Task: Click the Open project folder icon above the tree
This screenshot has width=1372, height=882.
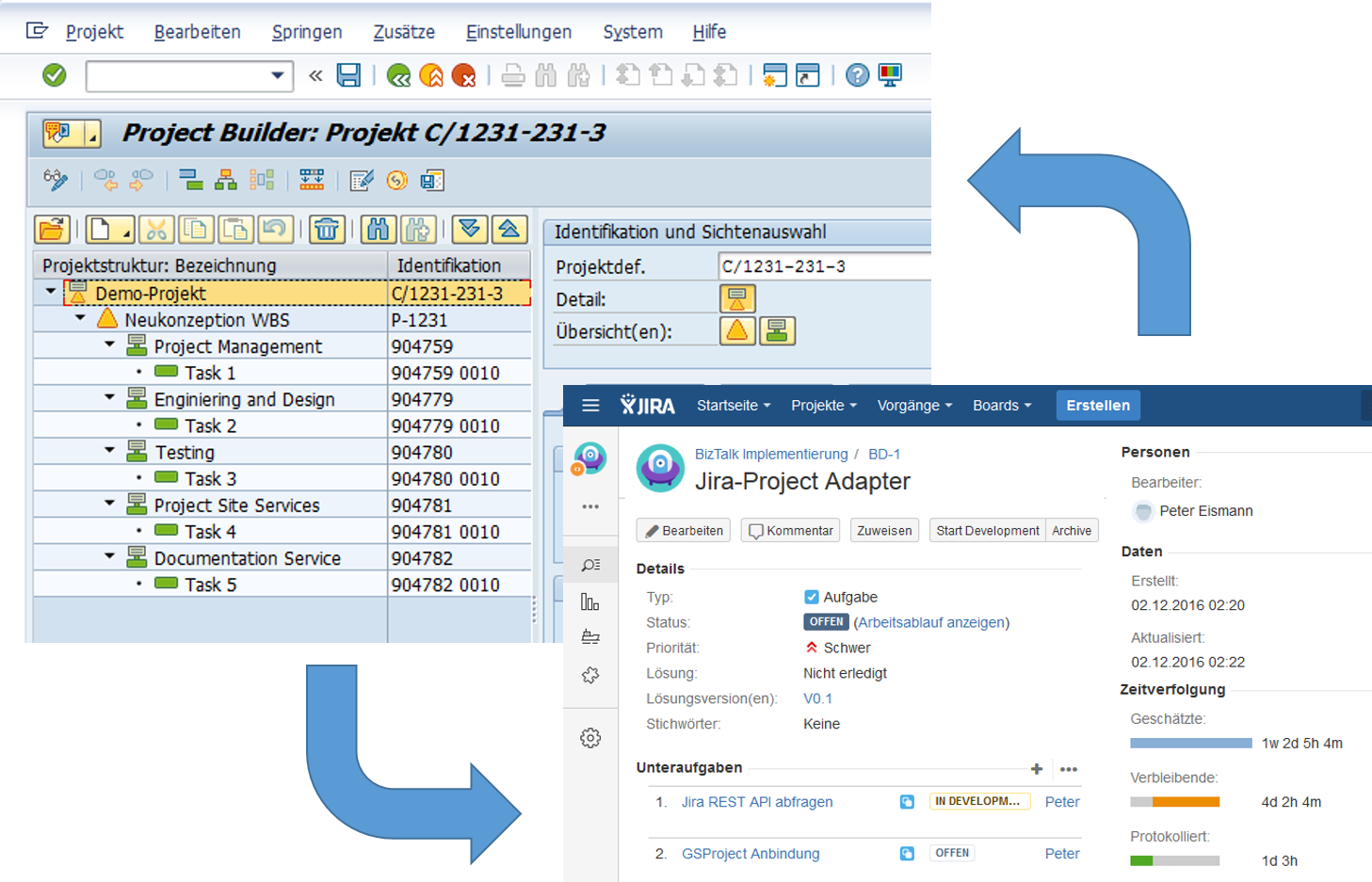Action: [53, 229]
